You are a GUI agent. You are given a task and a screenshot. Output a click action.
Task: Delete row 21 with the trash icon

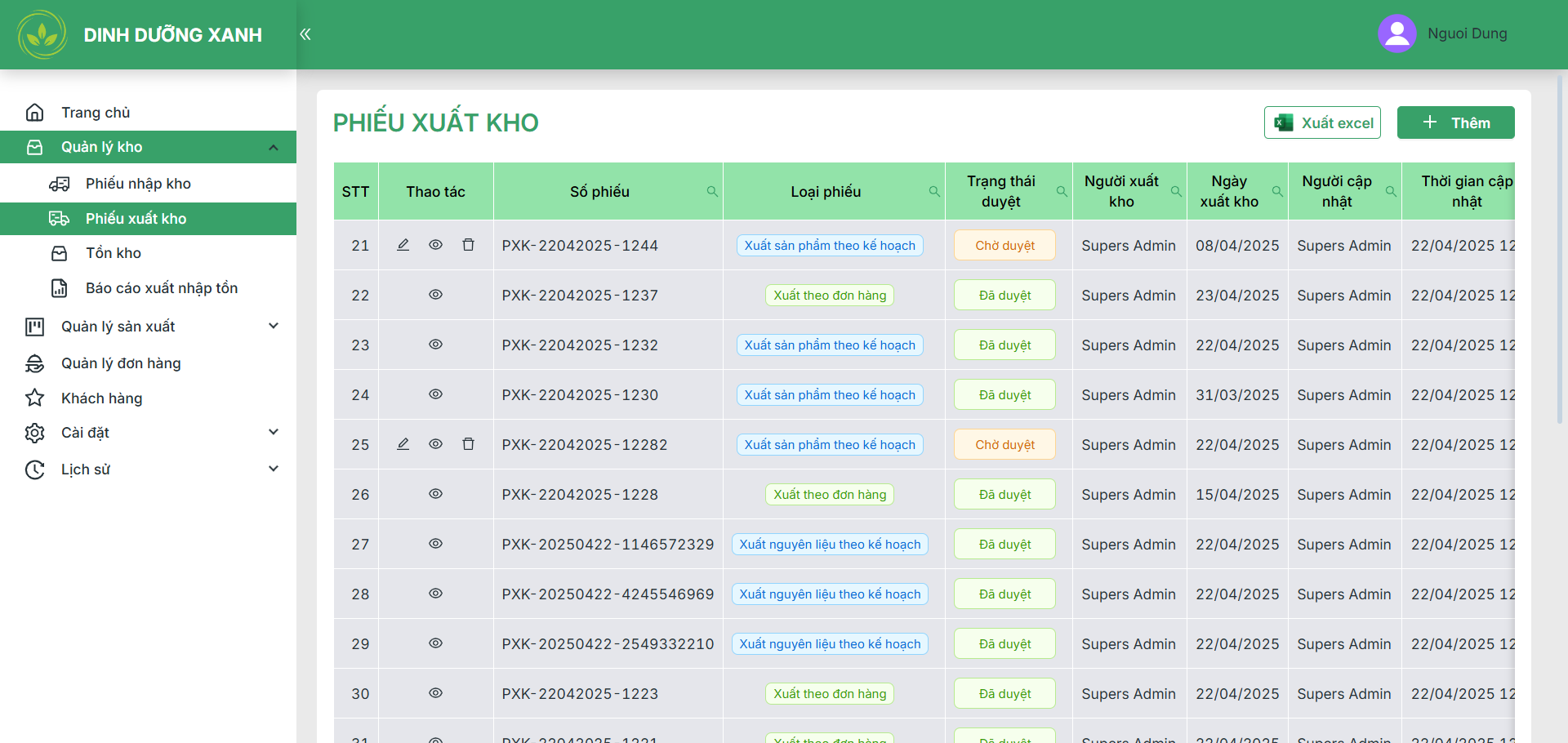click(468, 245)
